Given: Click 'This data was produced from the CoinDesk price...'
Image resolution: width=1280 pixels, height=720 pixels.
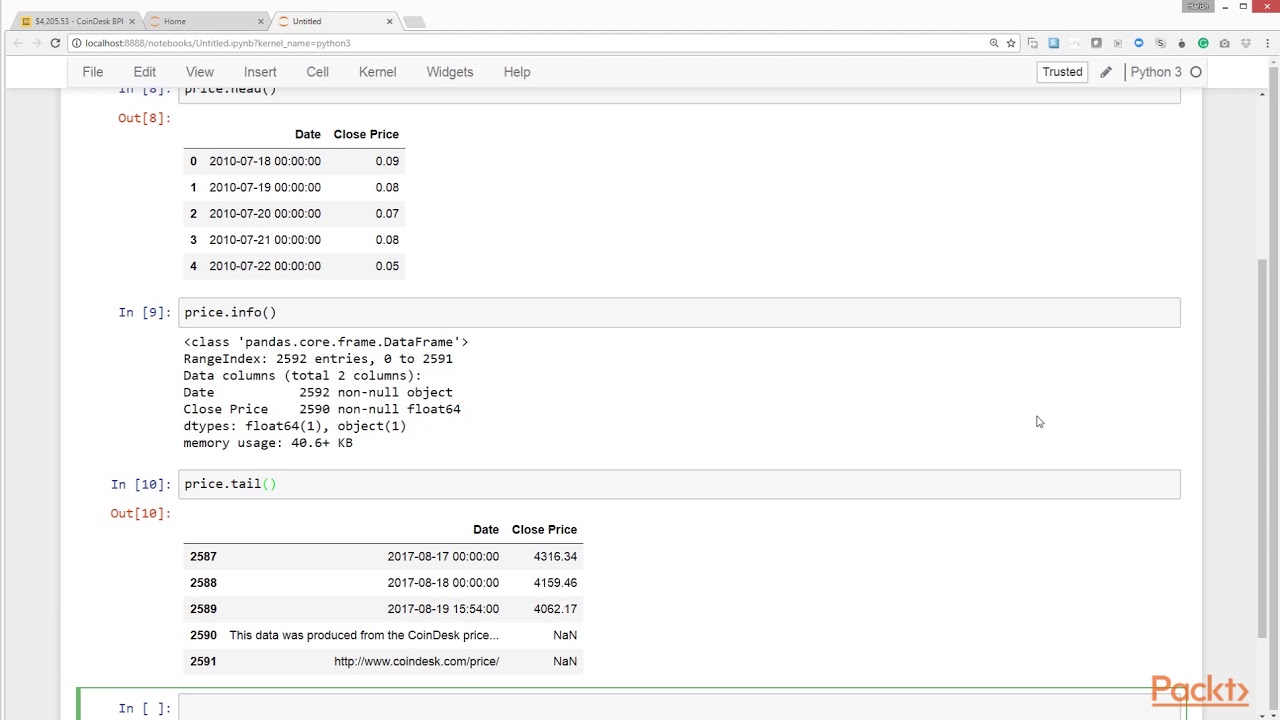Looking at the screenshot, I should 364,635.
